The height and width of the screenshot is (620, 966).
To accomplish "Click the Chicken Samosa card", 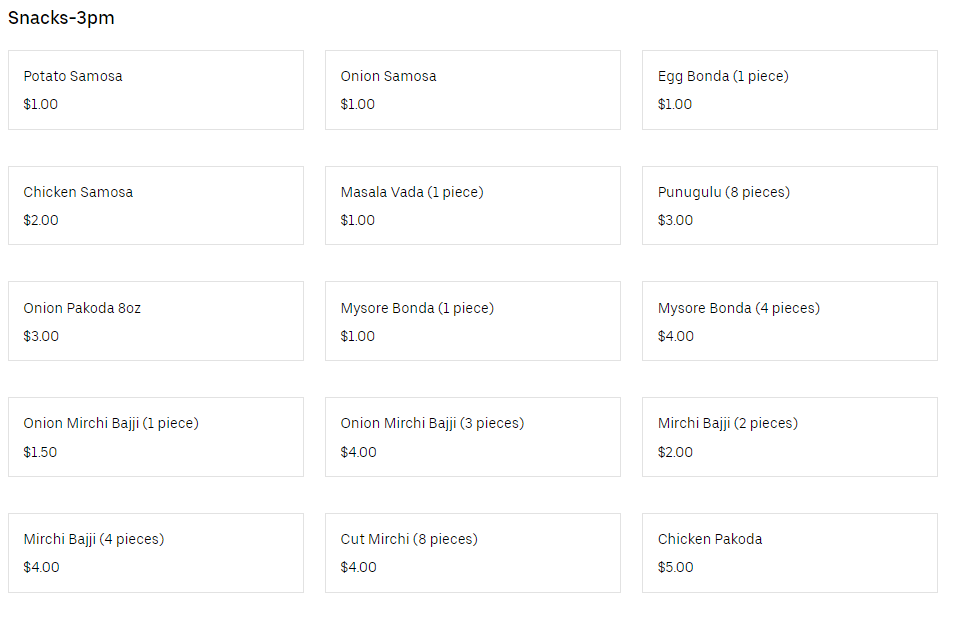I will click(x=155, y=205).
